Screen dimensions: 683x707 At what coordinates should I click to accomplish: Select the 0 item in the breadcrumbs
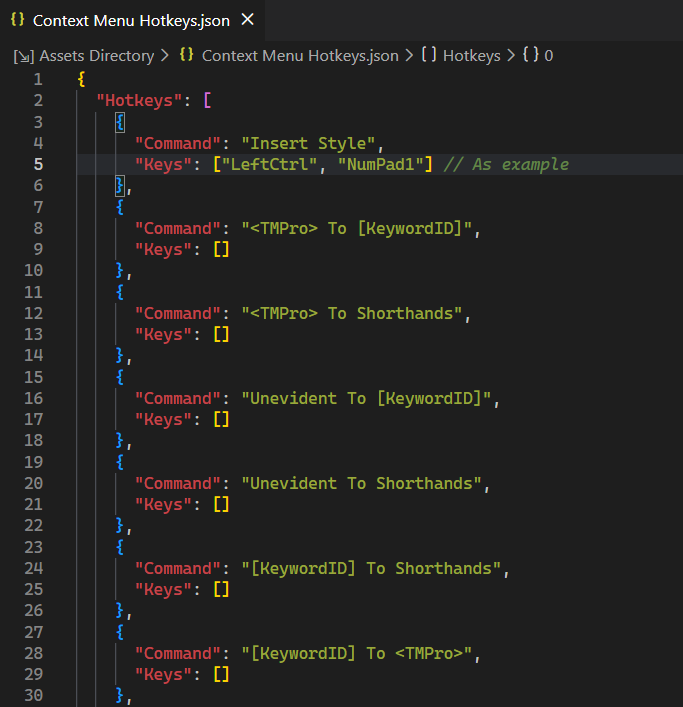[x=549, y=56]
